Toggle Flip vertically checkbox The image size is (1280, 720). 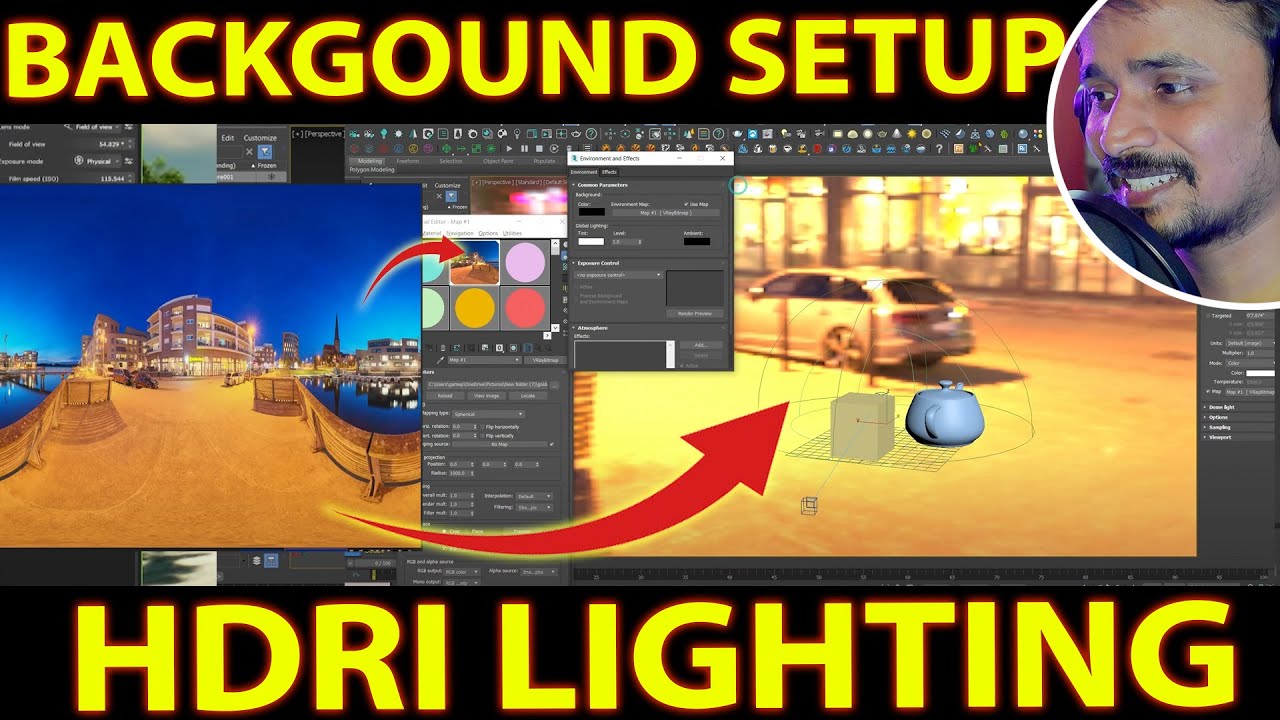pyautogui.click(x=482, y=436)
